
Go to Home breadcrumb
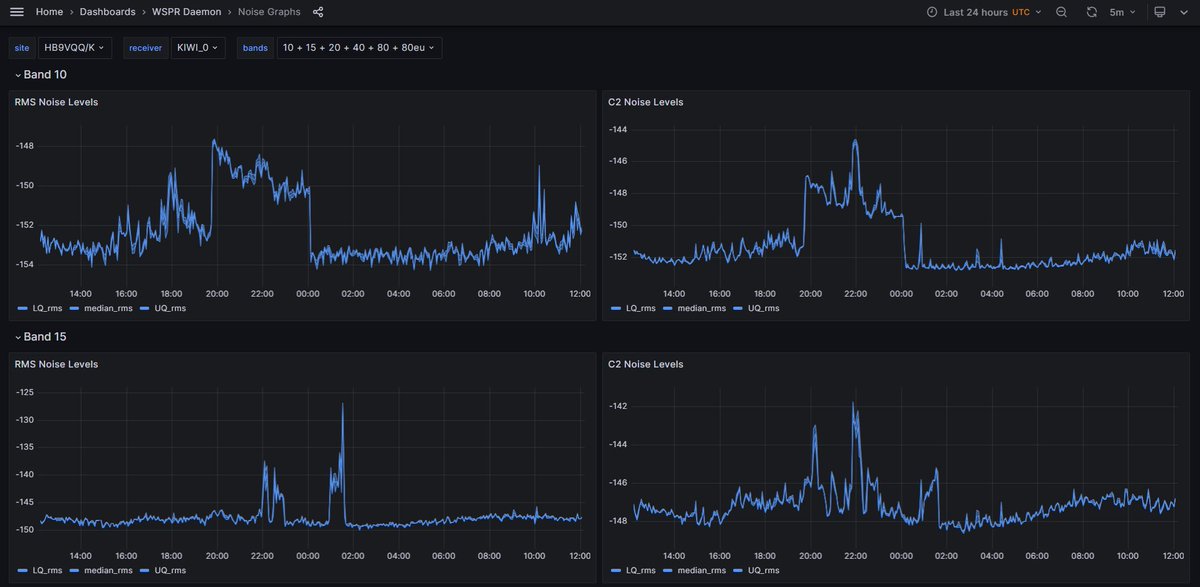tap(49, 12)
